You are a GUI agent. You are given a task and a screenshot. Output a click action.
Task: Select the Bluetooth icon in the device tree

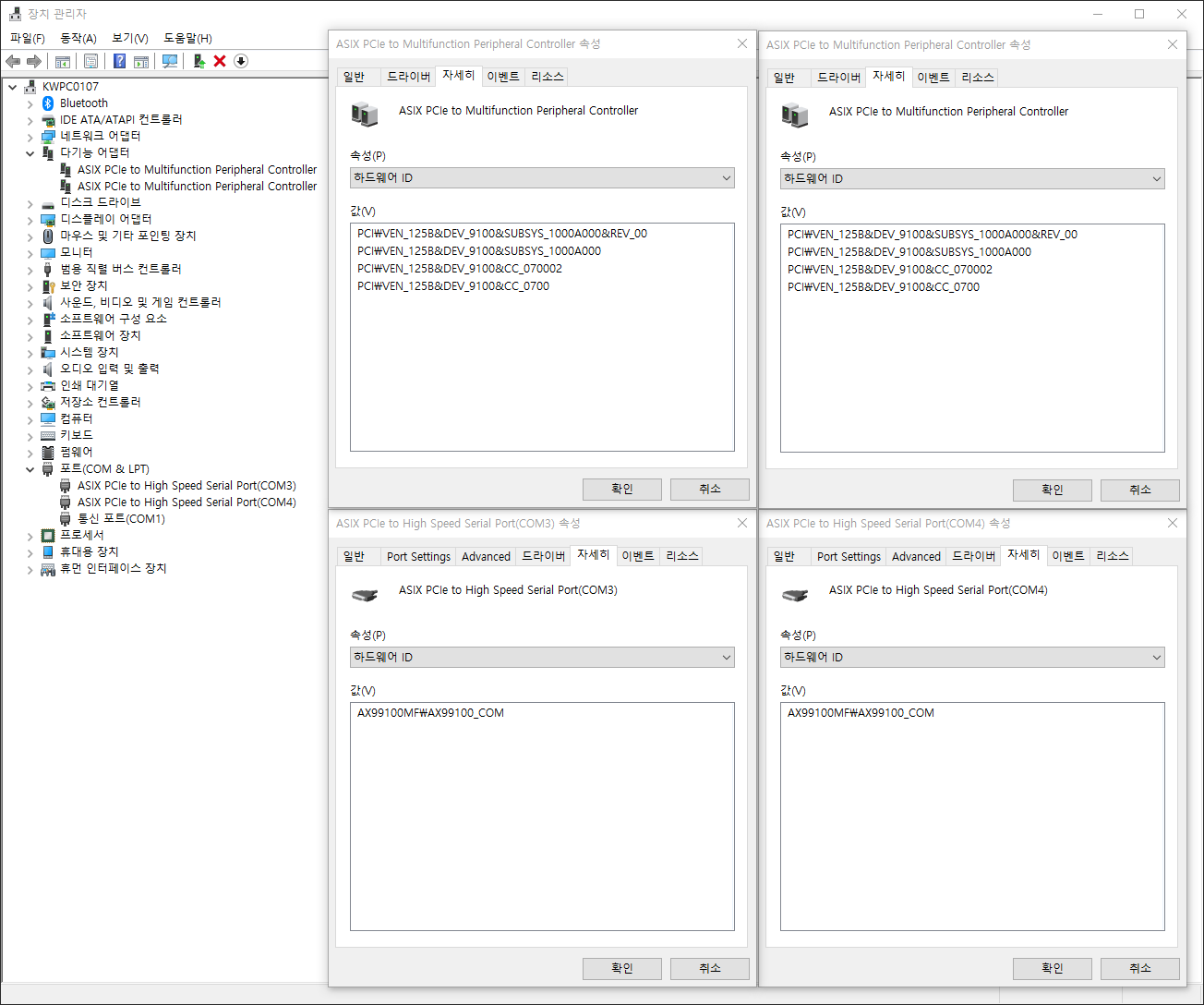tap(48, 103)
